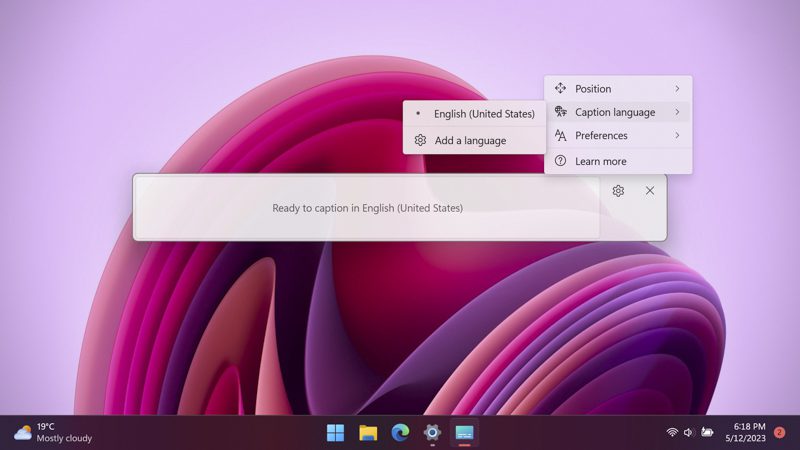Open the weather widget showing 19°C
The width and height of the screenshot is (800, 450).
pos(53,433)
